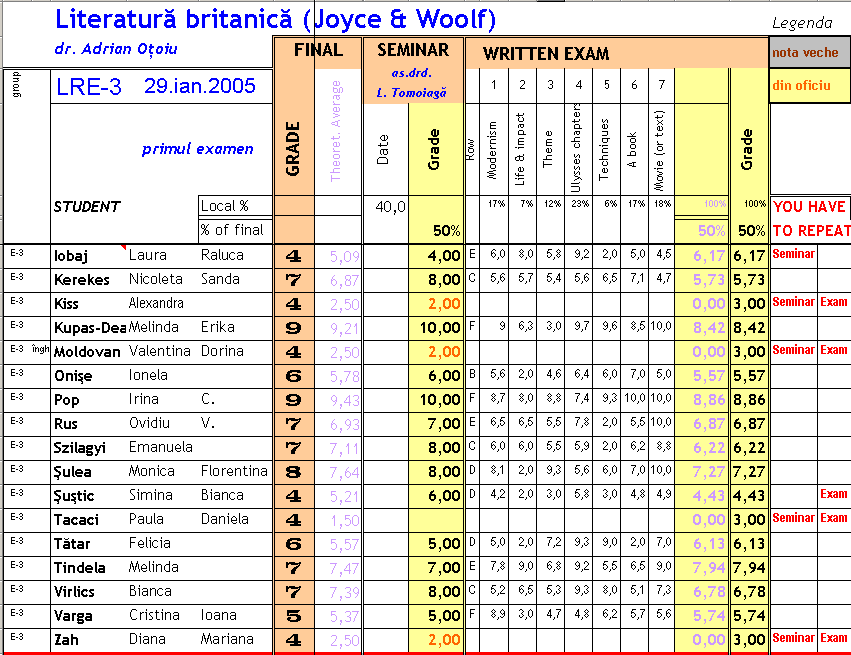This screenshot has height=655, width=851.
Task: Select the 'Theme' column header
Action: click(x=548, y=149)
